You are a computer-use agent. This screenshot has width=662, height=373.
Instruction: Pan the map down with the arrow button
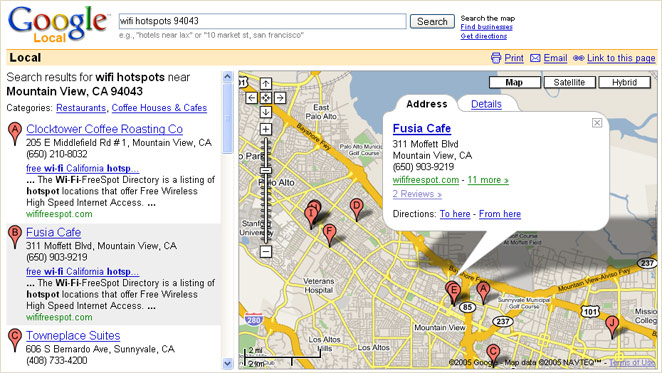coord(266,112)
